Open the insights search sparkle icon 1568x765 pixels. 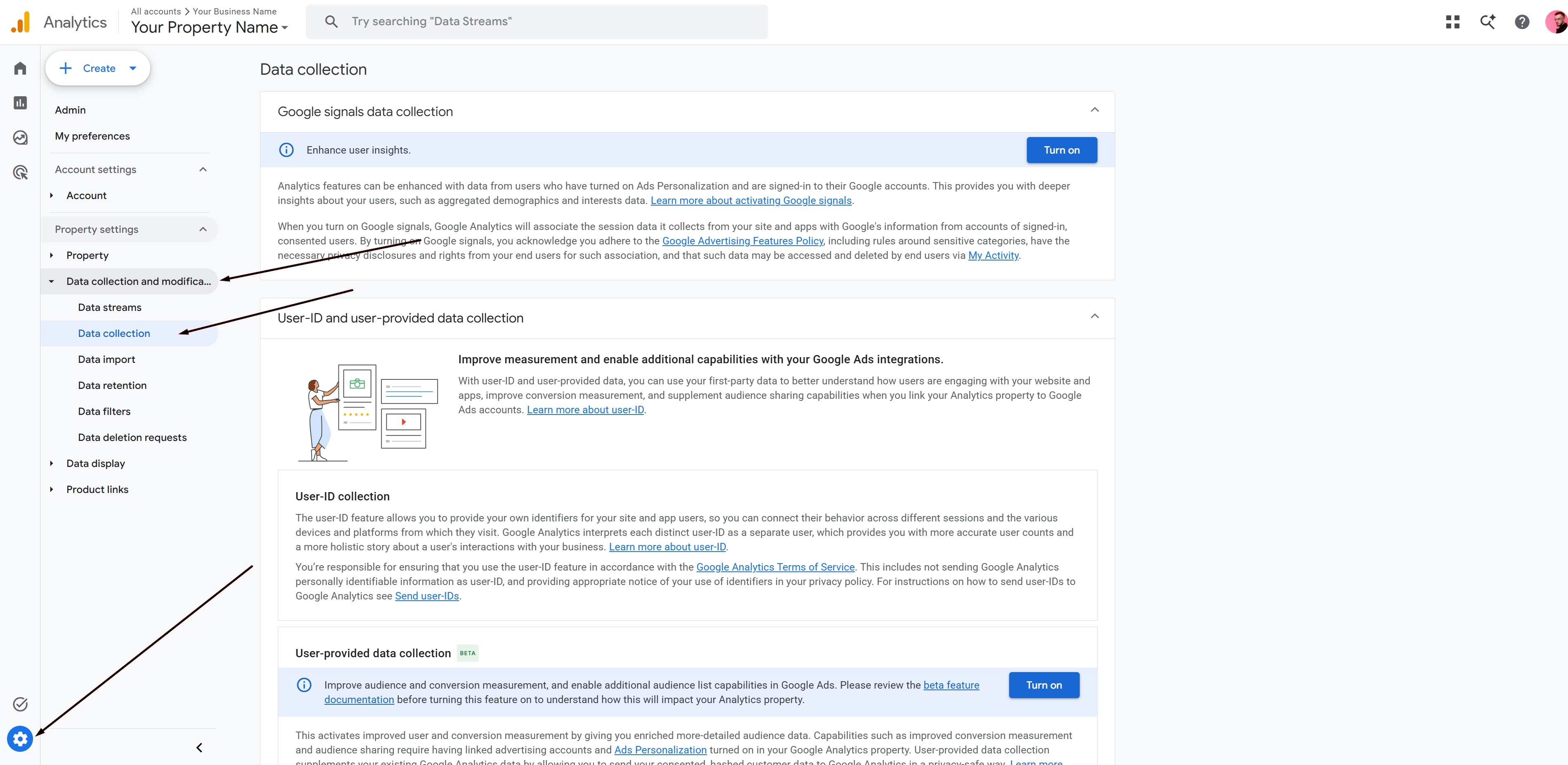pos(1487,22)
